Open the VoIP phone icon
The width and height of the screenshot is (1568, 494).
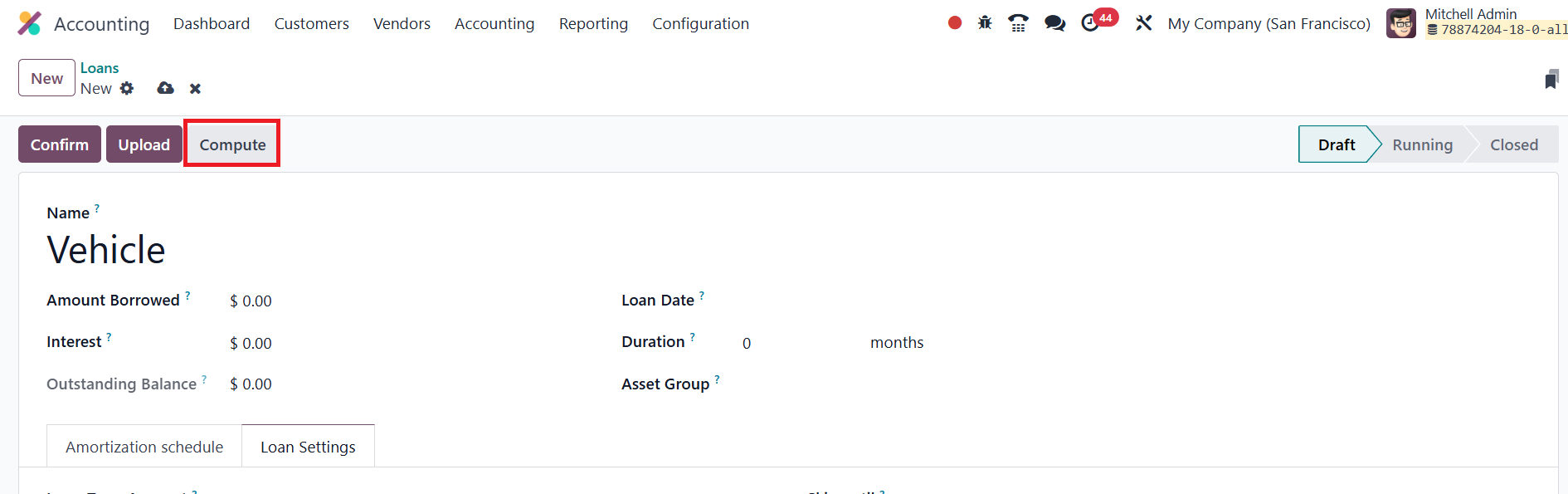[1018, 23]
